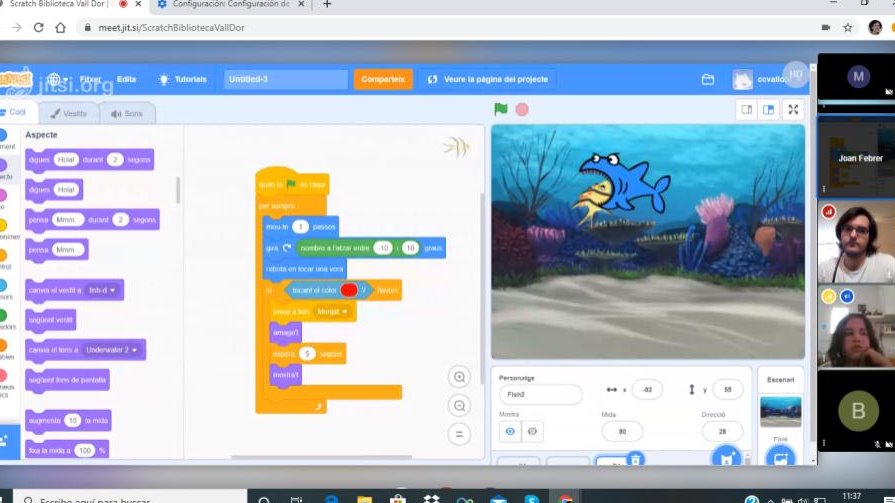Screen dimensions: 895x503
Task: Click the amaga't block in script
Action: [285, 333]
